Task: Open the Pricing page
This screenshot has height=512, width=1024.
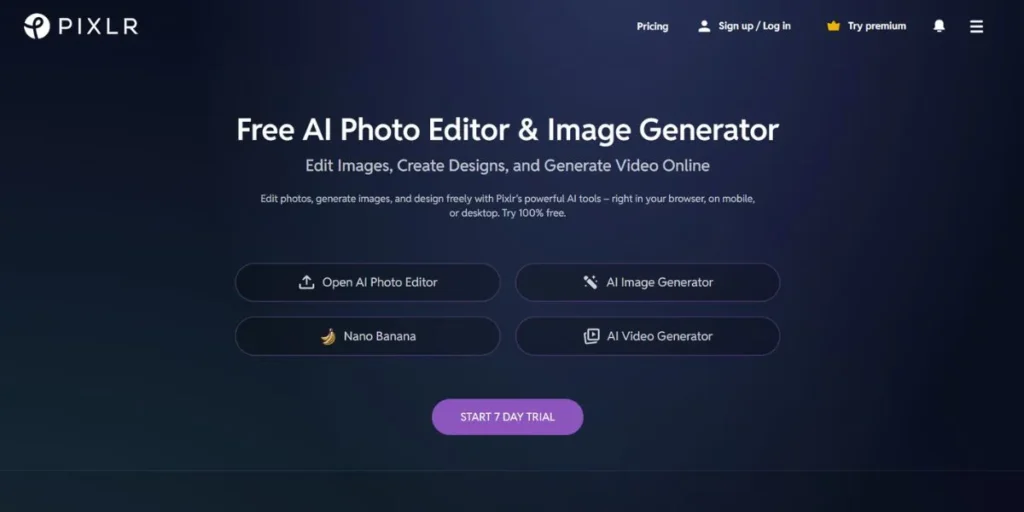Action: (652, 26)
